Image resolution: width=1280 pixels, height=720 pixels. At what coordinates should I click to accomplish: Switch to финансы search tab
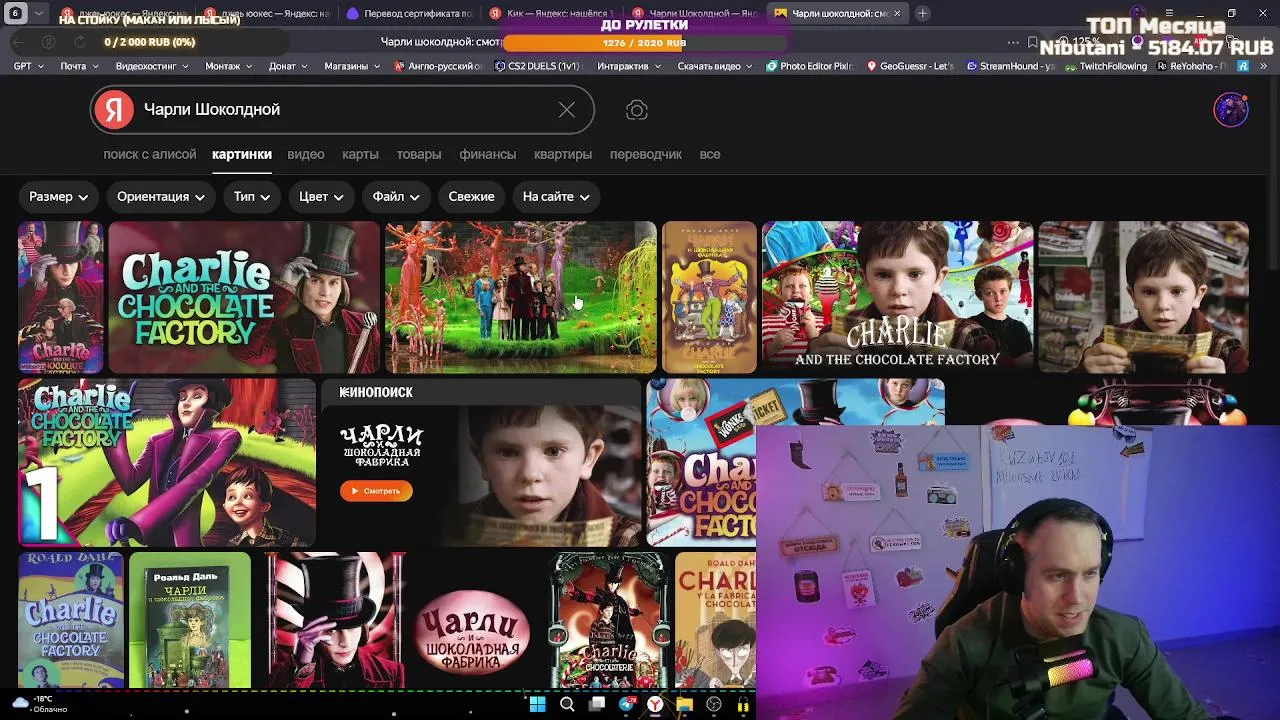click(x=488, y=155)
